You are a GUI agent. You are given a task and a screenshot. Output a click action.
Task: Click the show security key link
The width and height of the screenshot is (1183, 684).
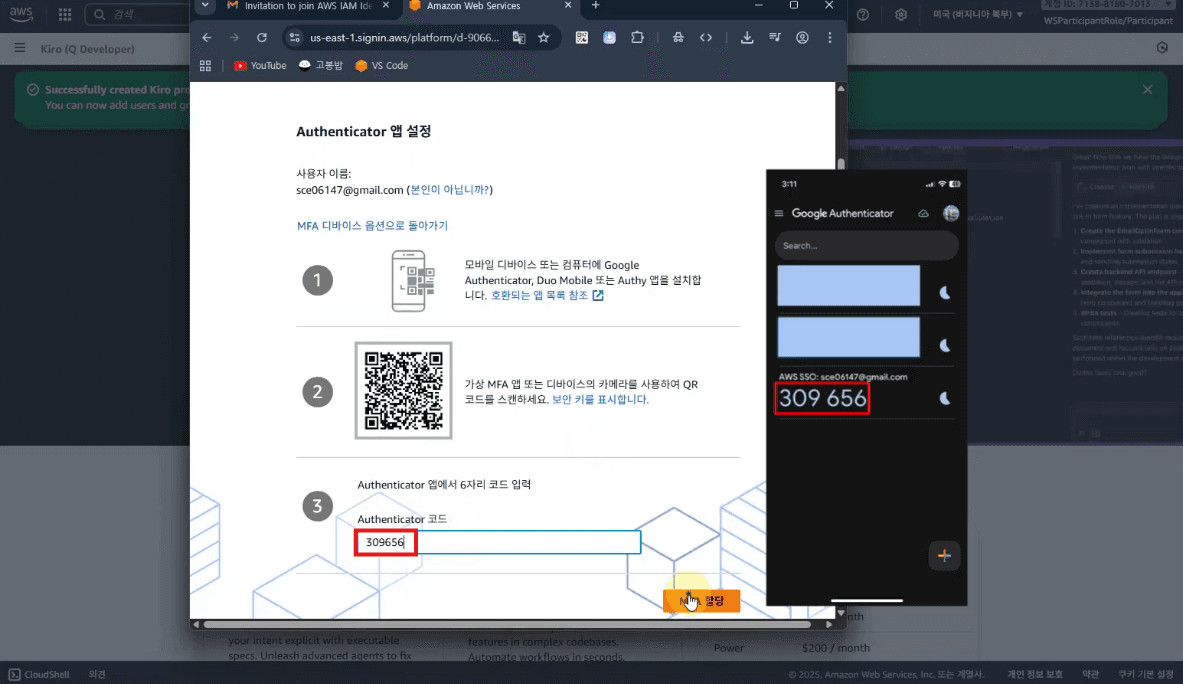coord(600,399)
